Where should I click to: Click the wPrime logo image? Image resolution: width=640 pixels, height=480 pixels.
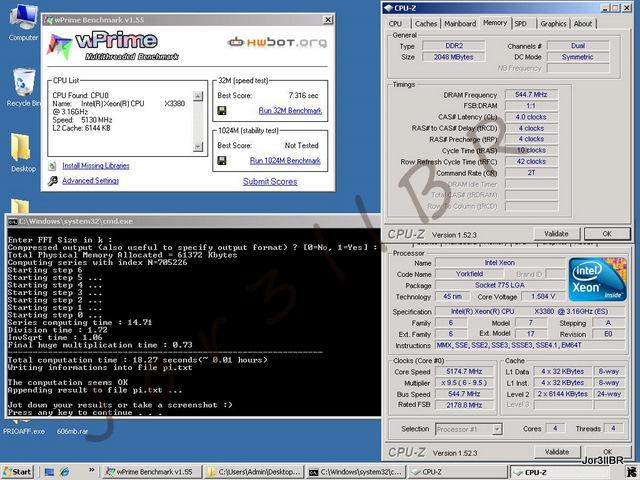pos(113,46)
